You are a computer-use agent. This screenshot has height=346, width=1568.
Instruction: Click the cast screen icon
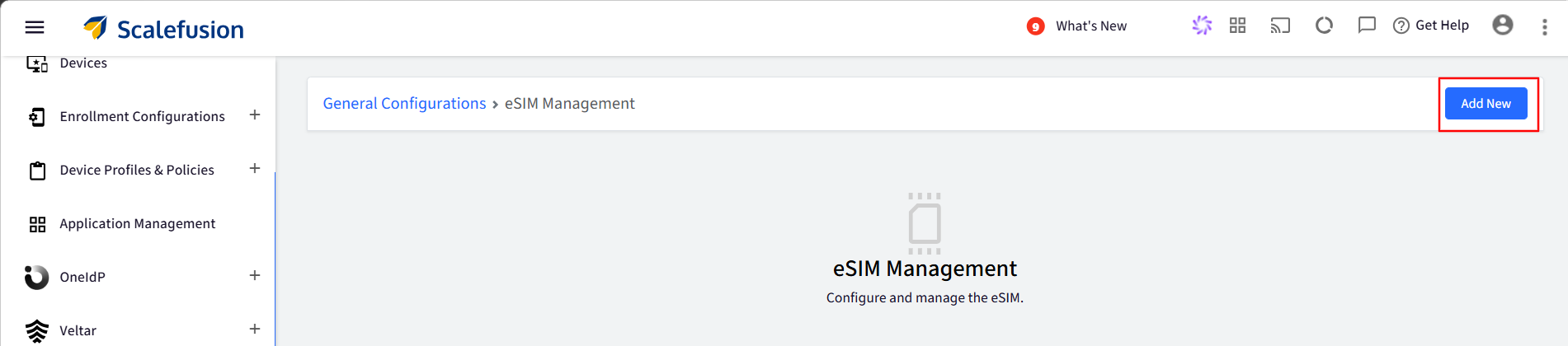click(1280, 26)
